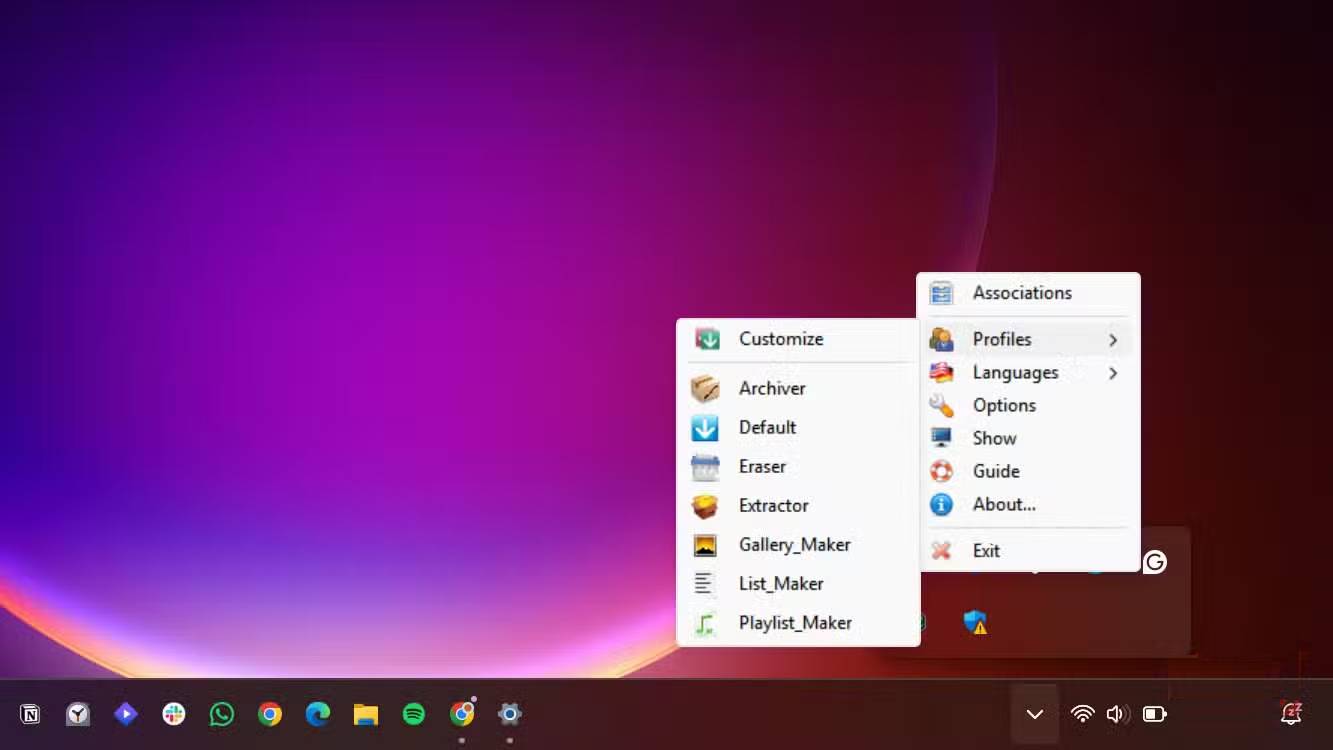Pick the Gallery_Maker profile icon
The width and height of the screenshot is (1333, 750).
pyautogui.click(x=705, y=545)
